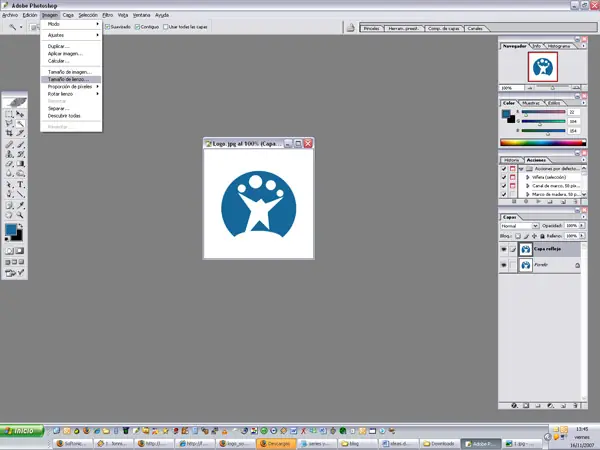Toggle checkmark for Viñeta (selección) action
Screen dimensions: 600x450
pyautogui.click(x=504, y=177)
